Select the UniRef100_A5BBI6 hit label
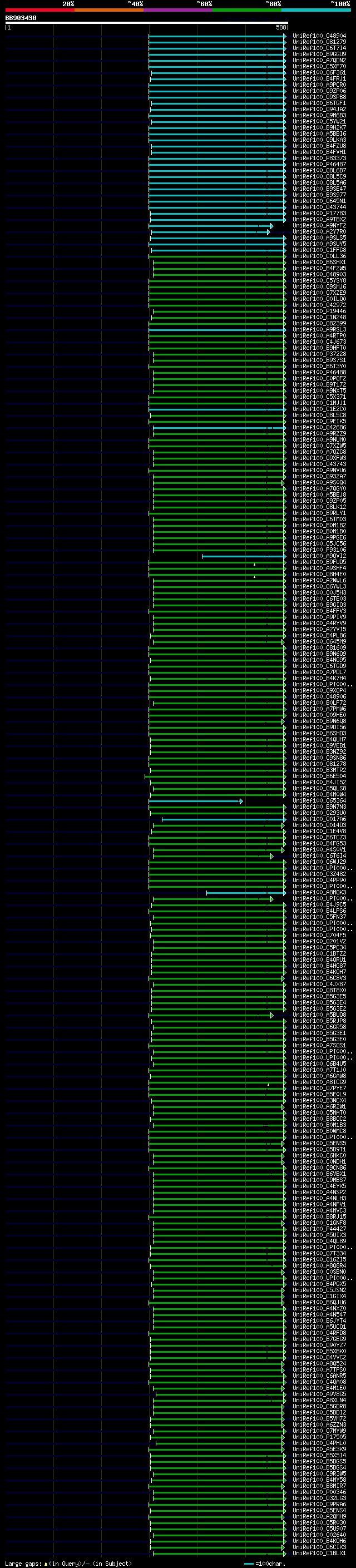The width and height of the screenshot is (356, 1568). [x=319, y=134]
